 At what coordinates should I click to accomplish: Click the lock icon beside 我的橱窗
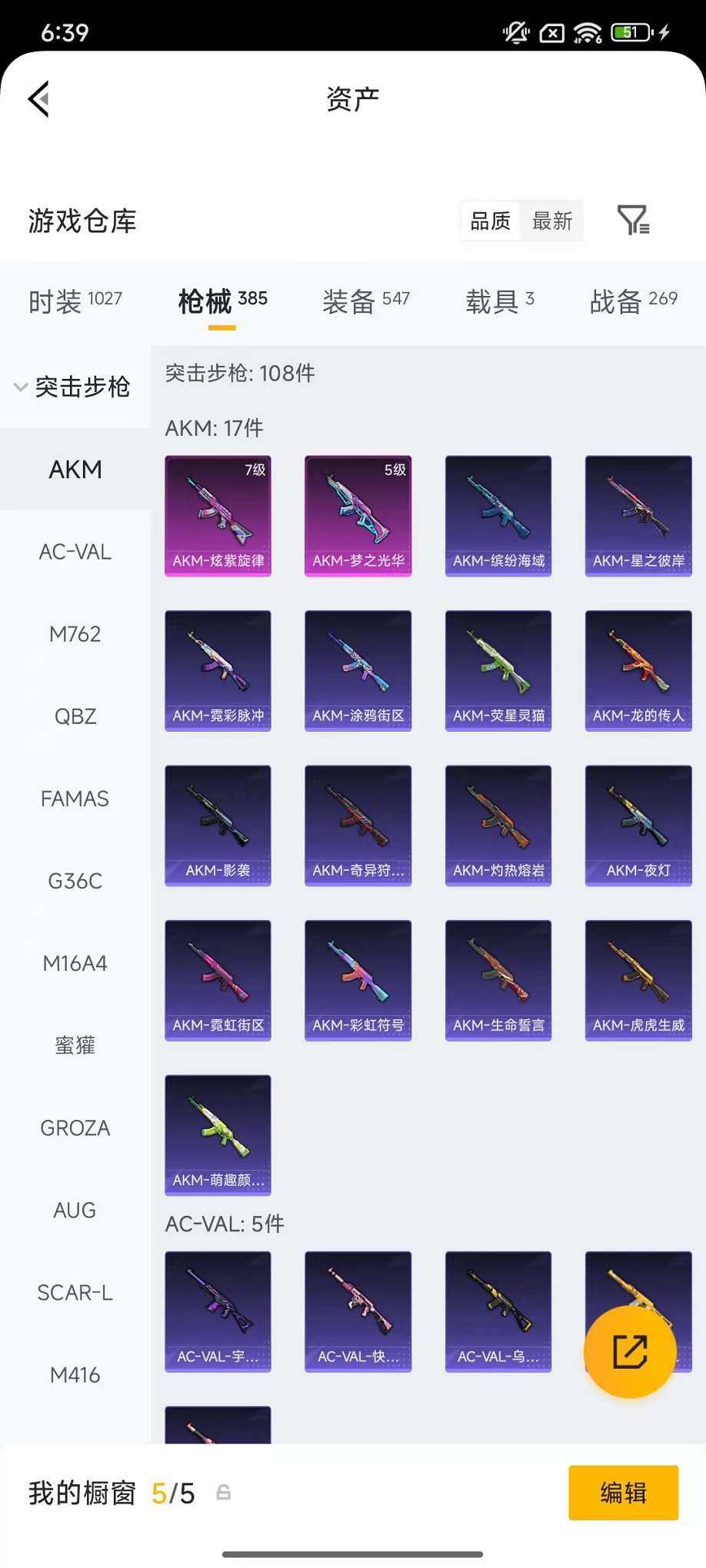(223, 1493)
